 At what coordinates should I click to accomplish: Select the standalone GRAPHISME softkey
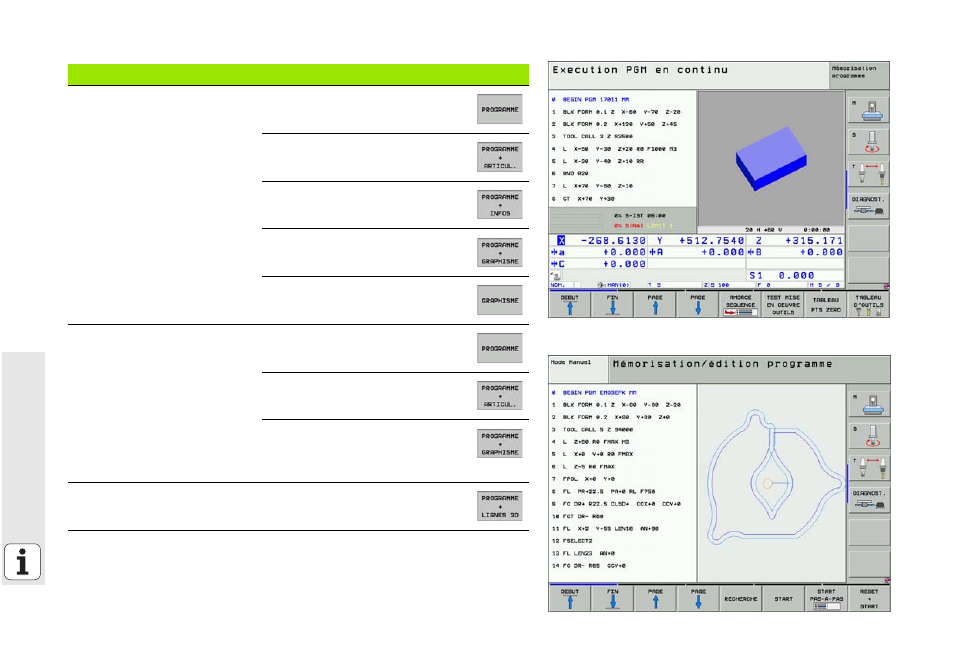[500, 300]
